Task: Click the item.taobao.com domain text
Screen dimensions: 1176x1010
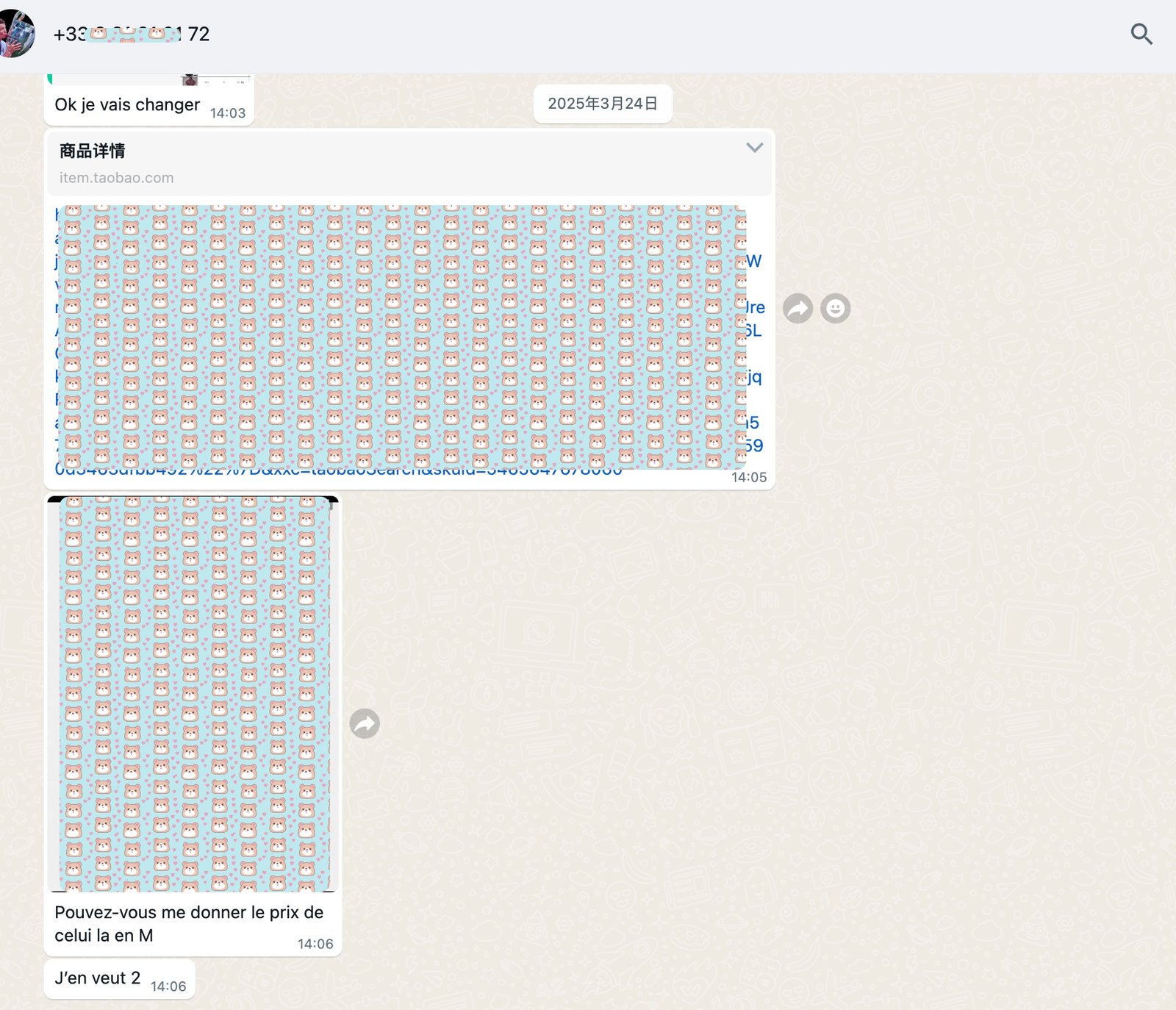Action: tap(116, 178)
